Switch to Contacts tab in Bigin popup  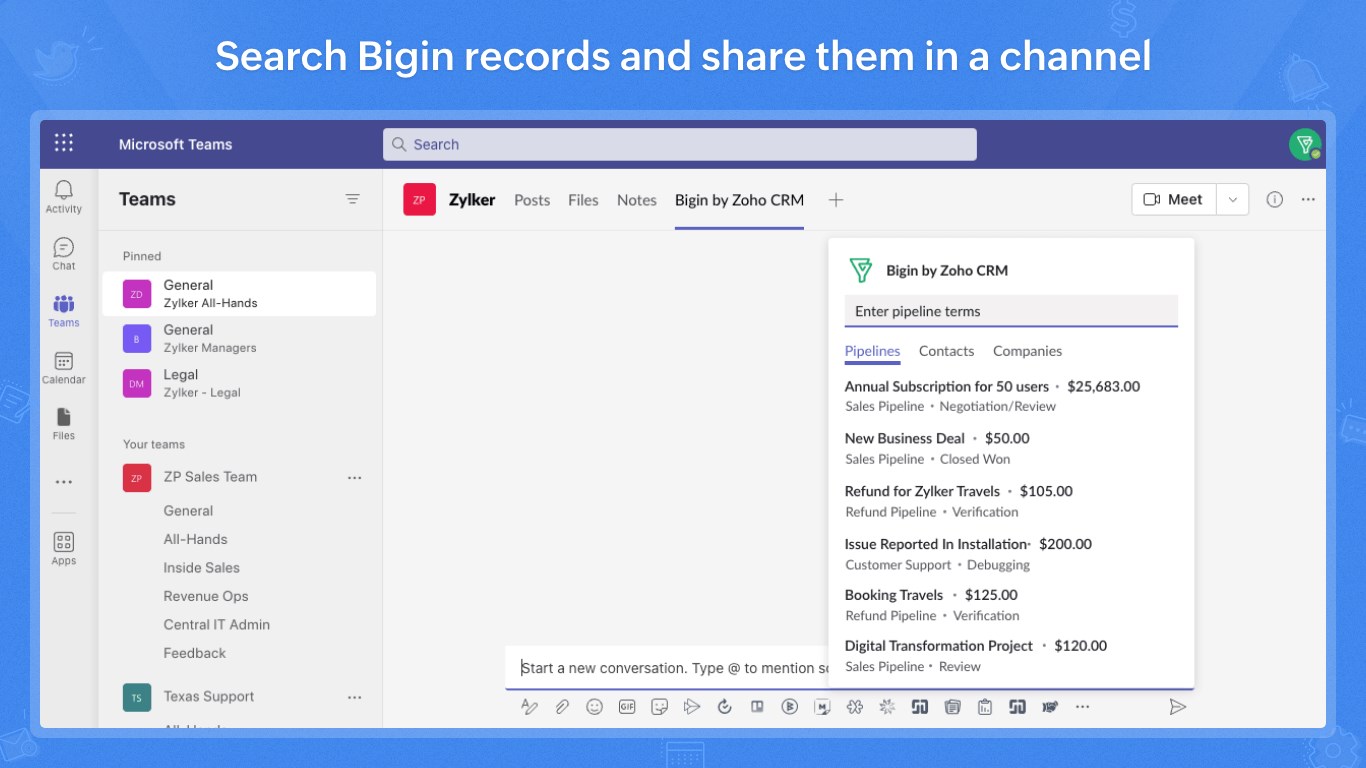click(x=946, y=351)
